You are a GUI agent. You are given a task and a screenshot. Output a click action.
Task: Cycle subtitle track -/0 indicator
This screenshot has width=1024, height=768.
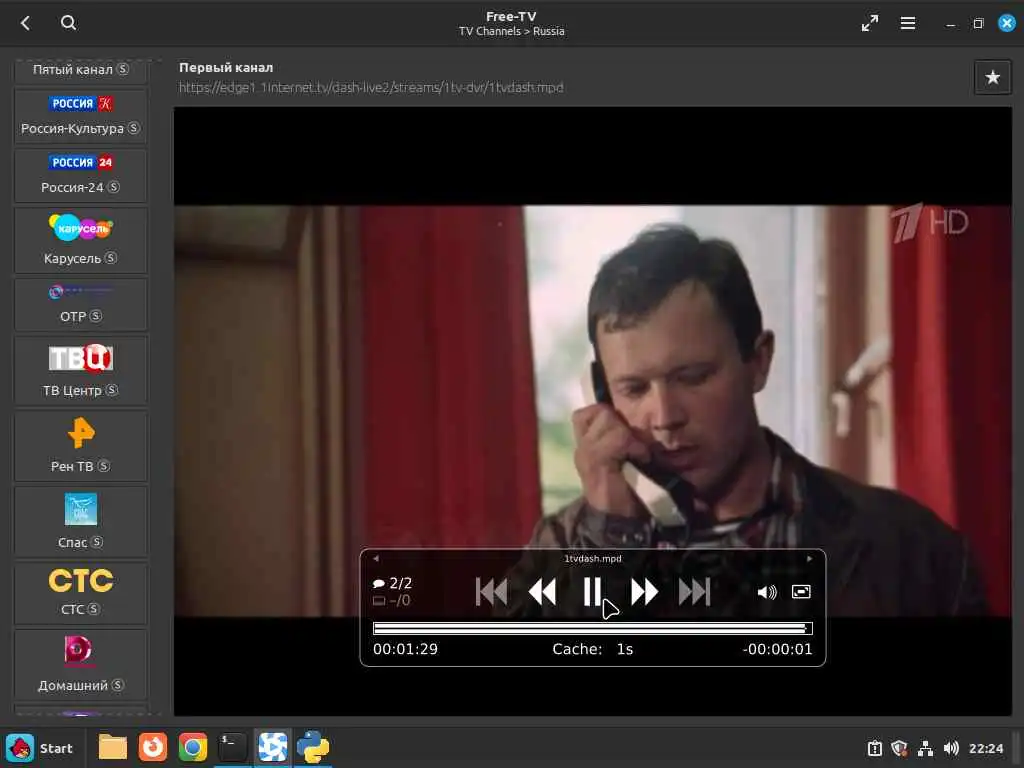point(392,600)
